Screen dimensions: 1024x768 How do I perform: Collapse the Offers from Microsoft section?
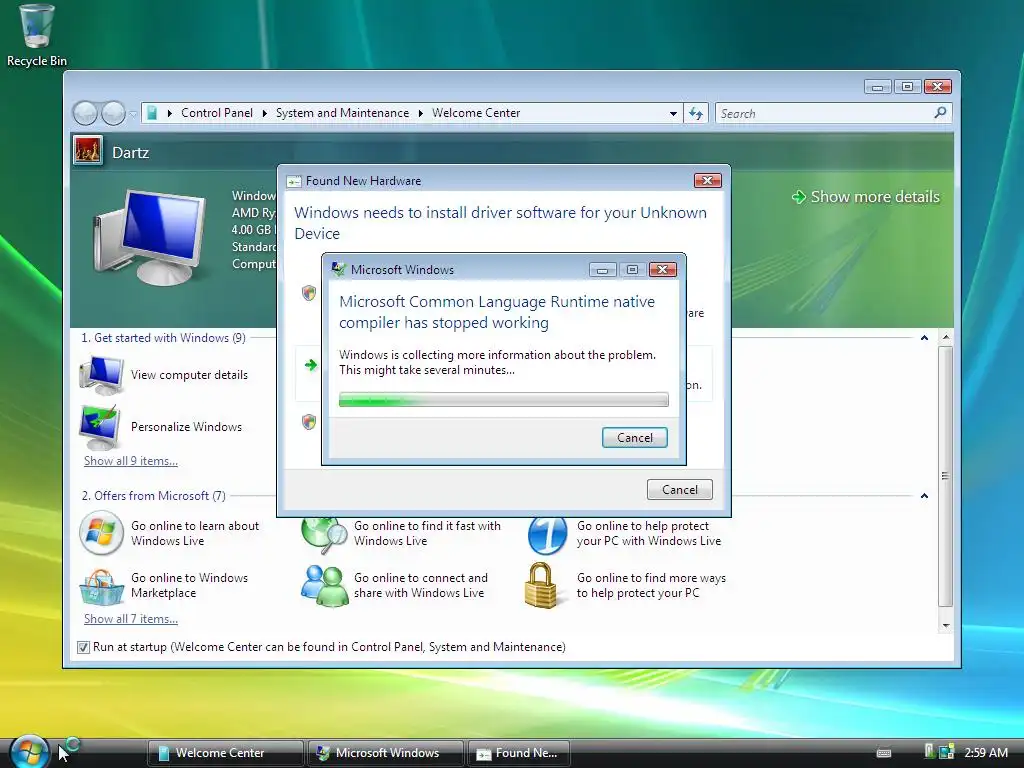pos(924,496)
